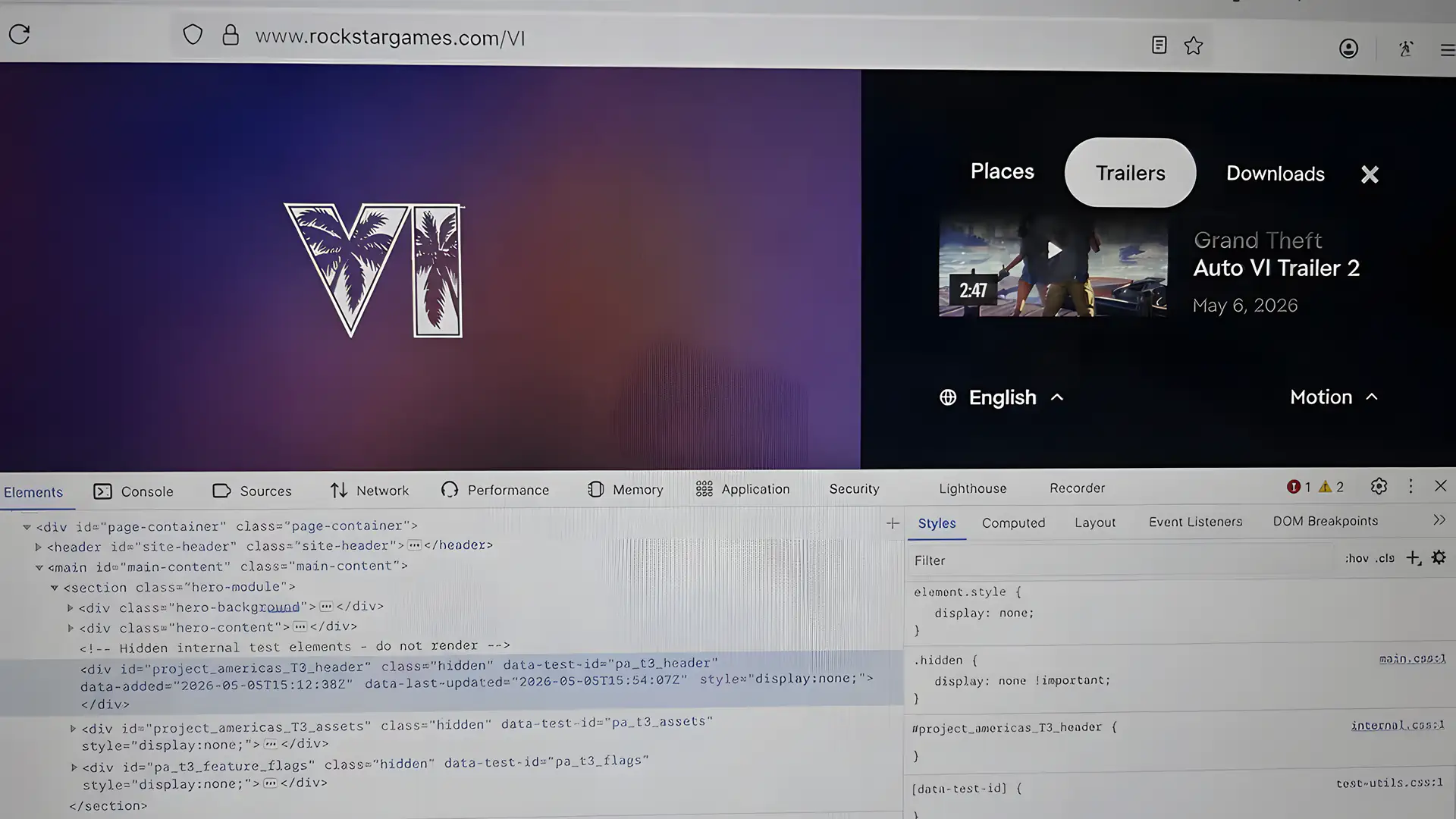
Task: Toggle the :hov element state button
Action: 1357,559
